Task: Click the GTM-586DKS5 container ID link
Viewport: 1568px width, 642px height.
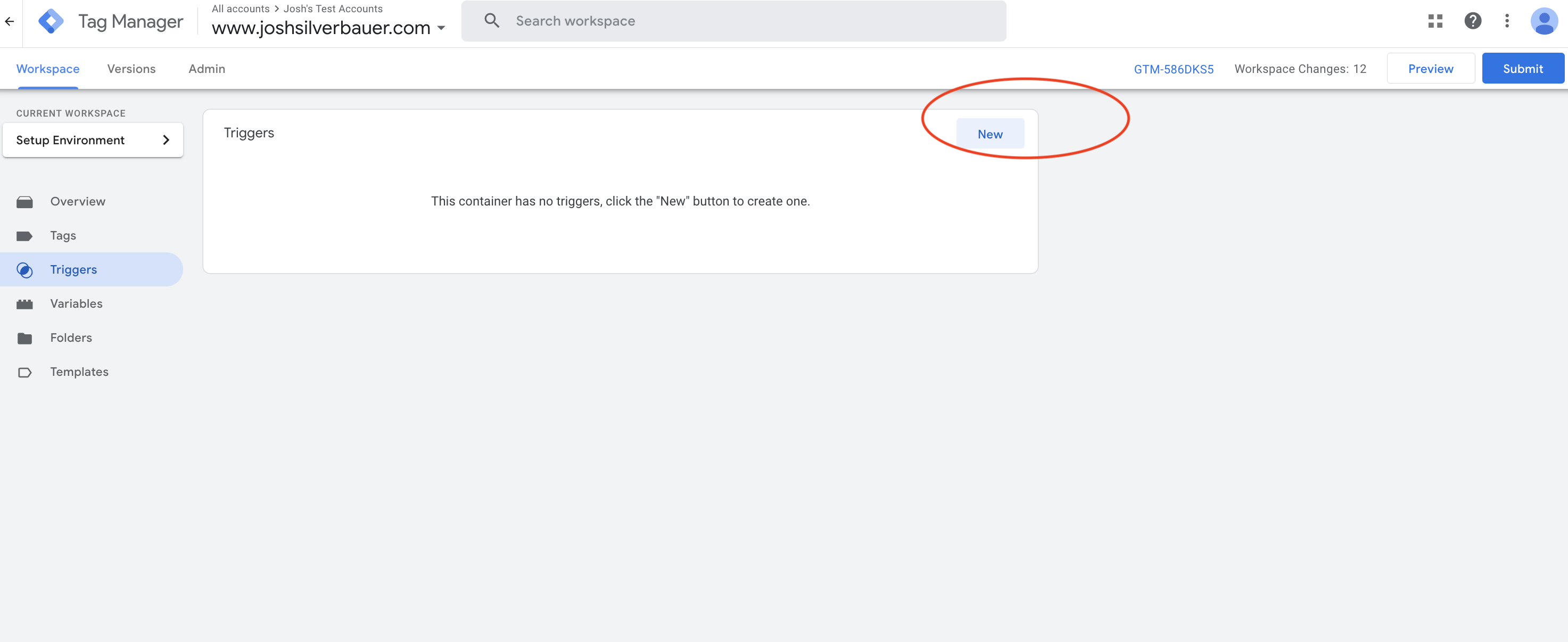Action: [x=1174, y=69]
